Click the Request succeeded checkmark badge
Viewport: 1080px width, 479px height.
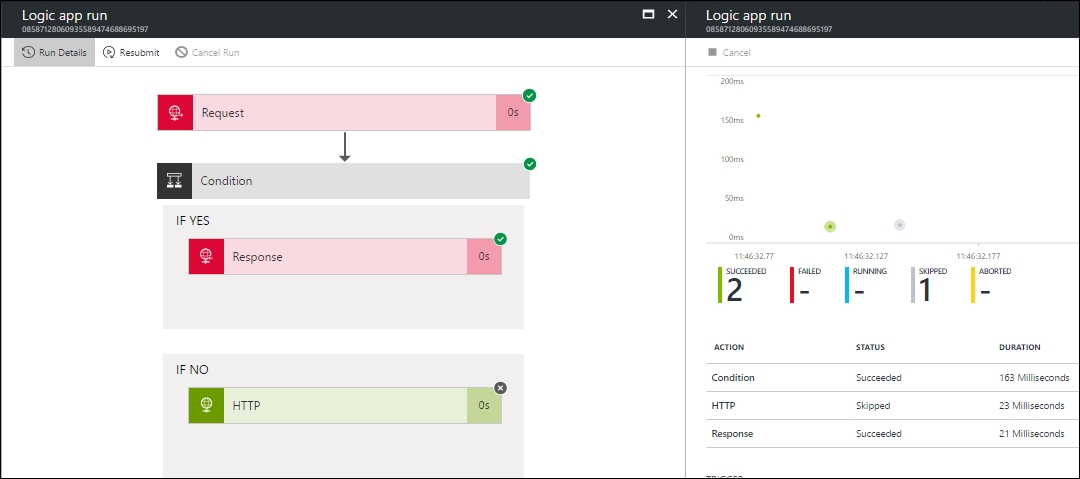529,95
